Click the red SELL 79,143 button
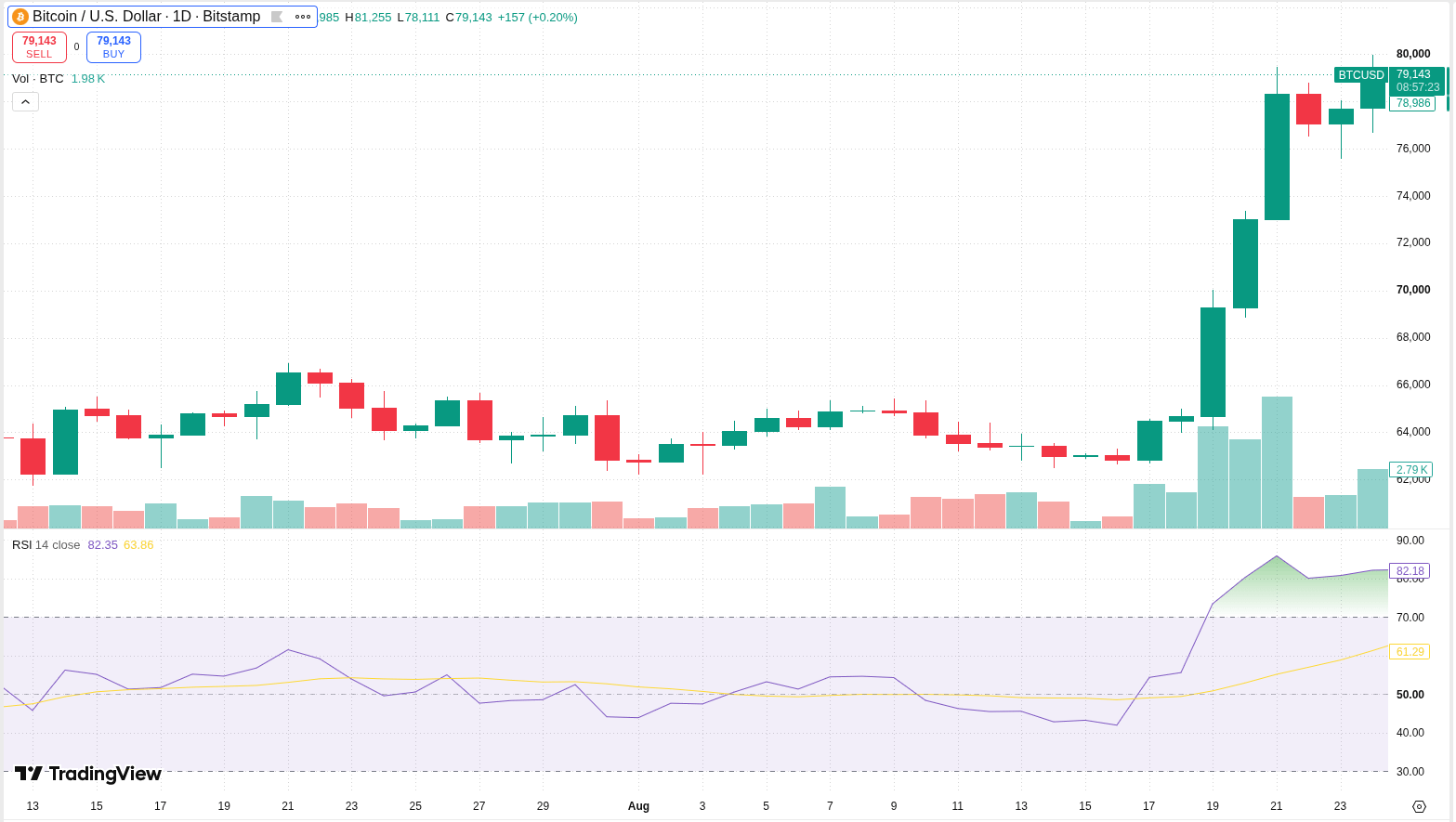Screen dimensions: 1456x822 (x=39, y=47)
